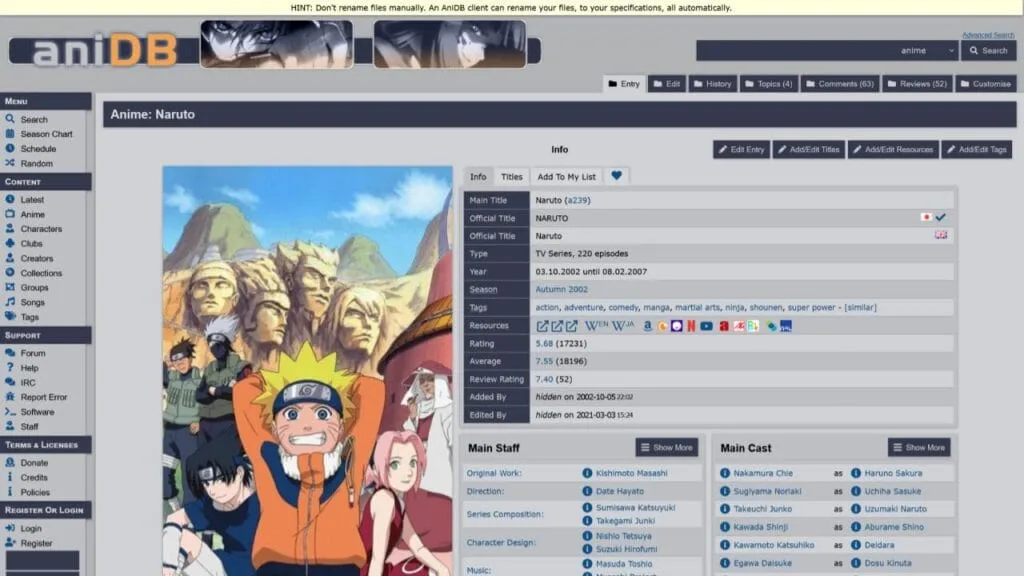1024x576 pixels.
Task: Click the 5.68 rating value
Action: point(544,343)
